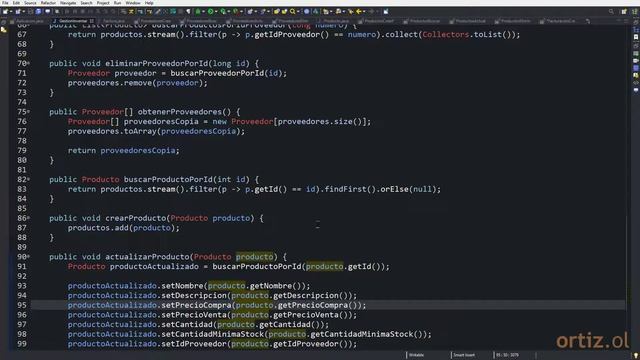The height and width of the screenshot is (360, 640).
Task: Open the Window menu
Action: [133, 3]
